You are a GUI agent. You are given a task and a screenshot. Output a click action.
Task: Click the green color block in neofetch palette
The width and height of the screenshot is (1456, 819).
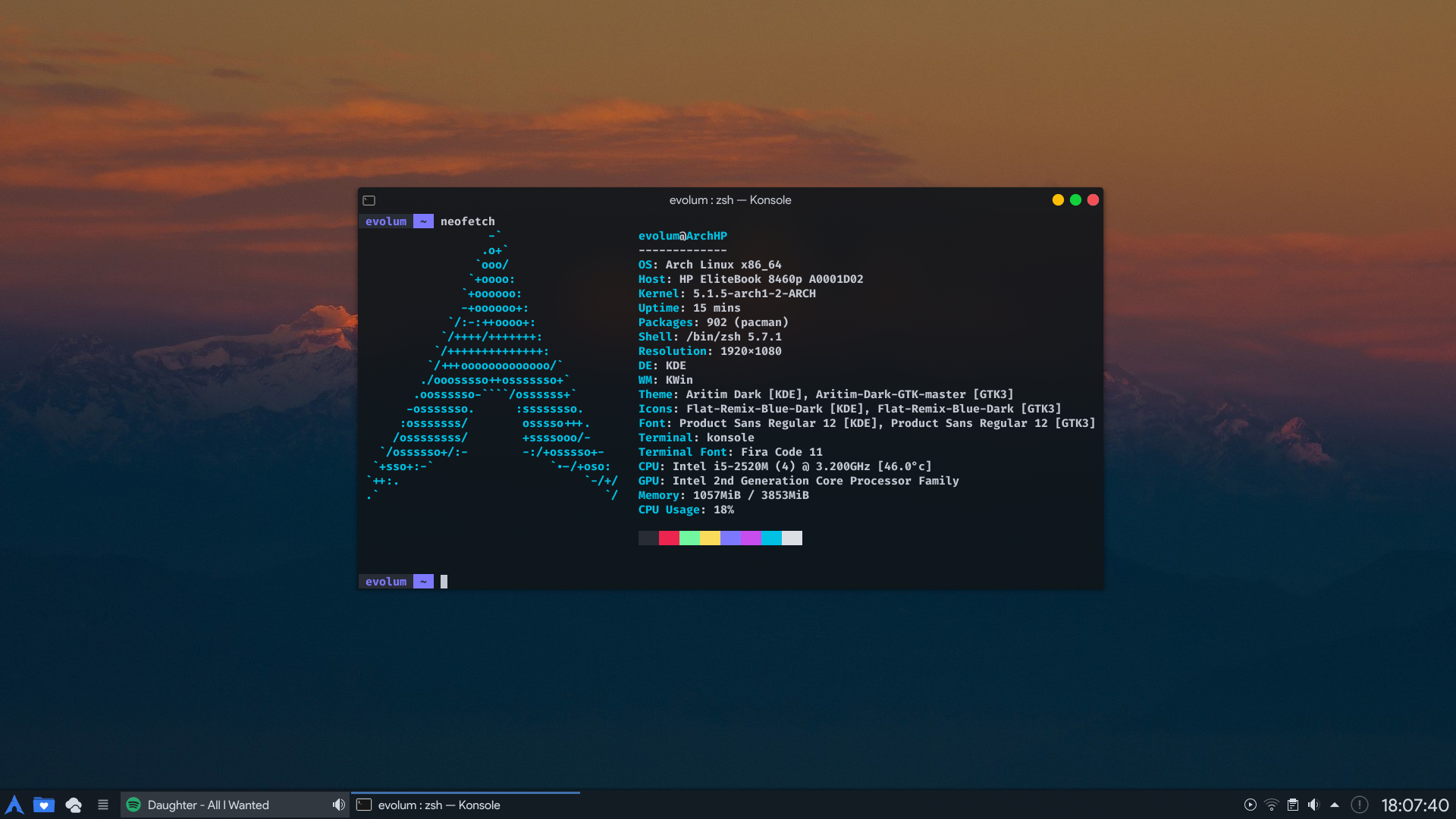click(x=689, y=538)
